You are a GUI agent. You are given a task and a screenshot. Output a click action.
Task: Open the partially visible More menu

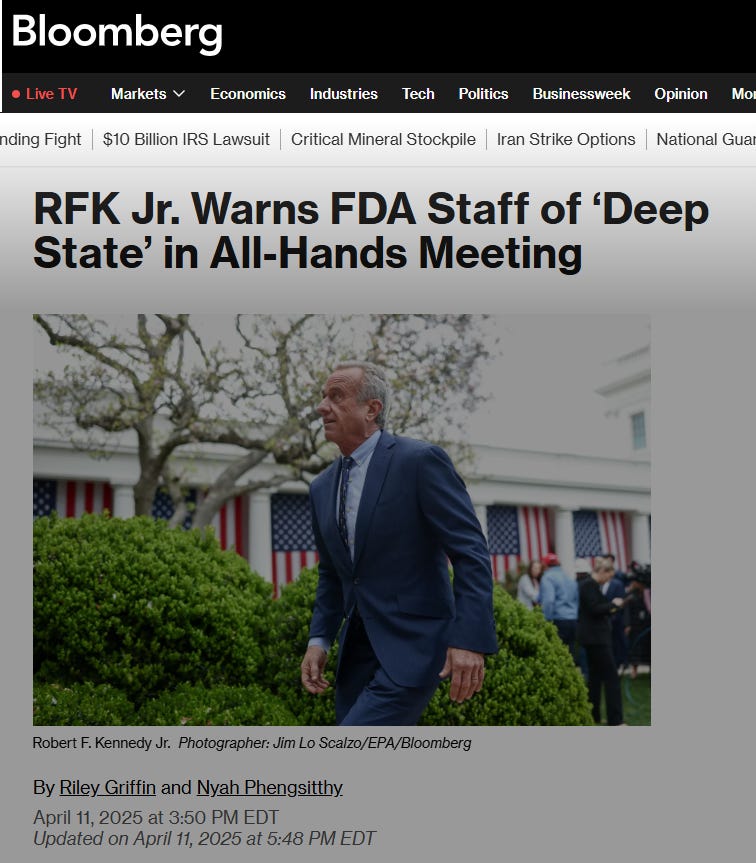coord(743,94)
